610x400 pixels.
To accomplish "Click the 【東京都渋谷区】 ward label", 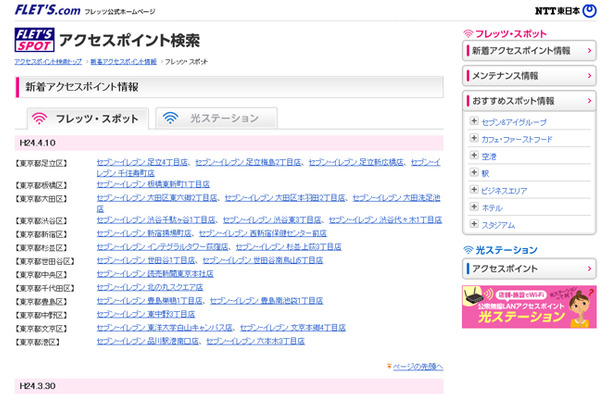I will pyautogui.click(x=41, y=221).
